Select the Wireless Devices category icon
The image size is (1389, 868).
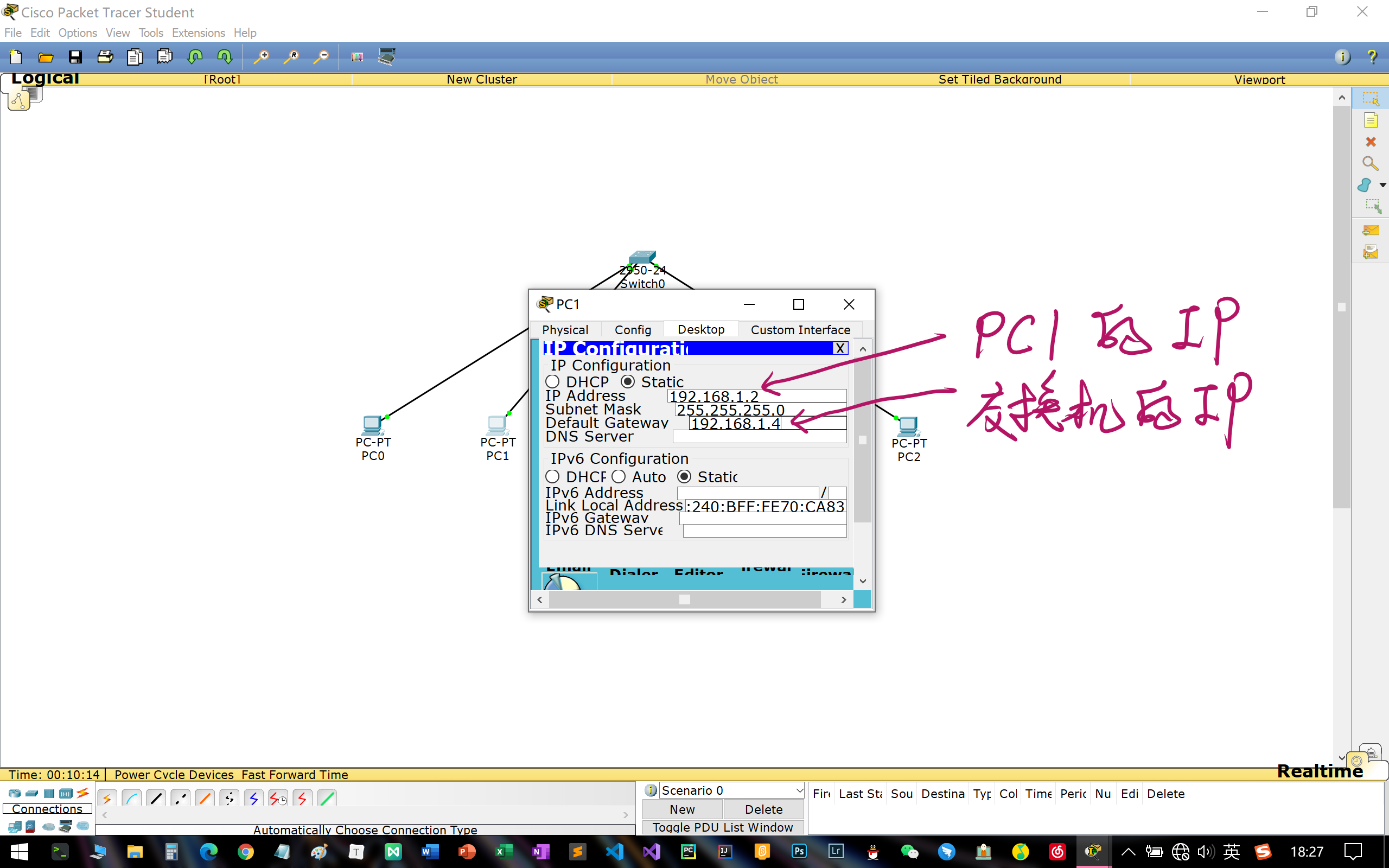click(66, 793)
